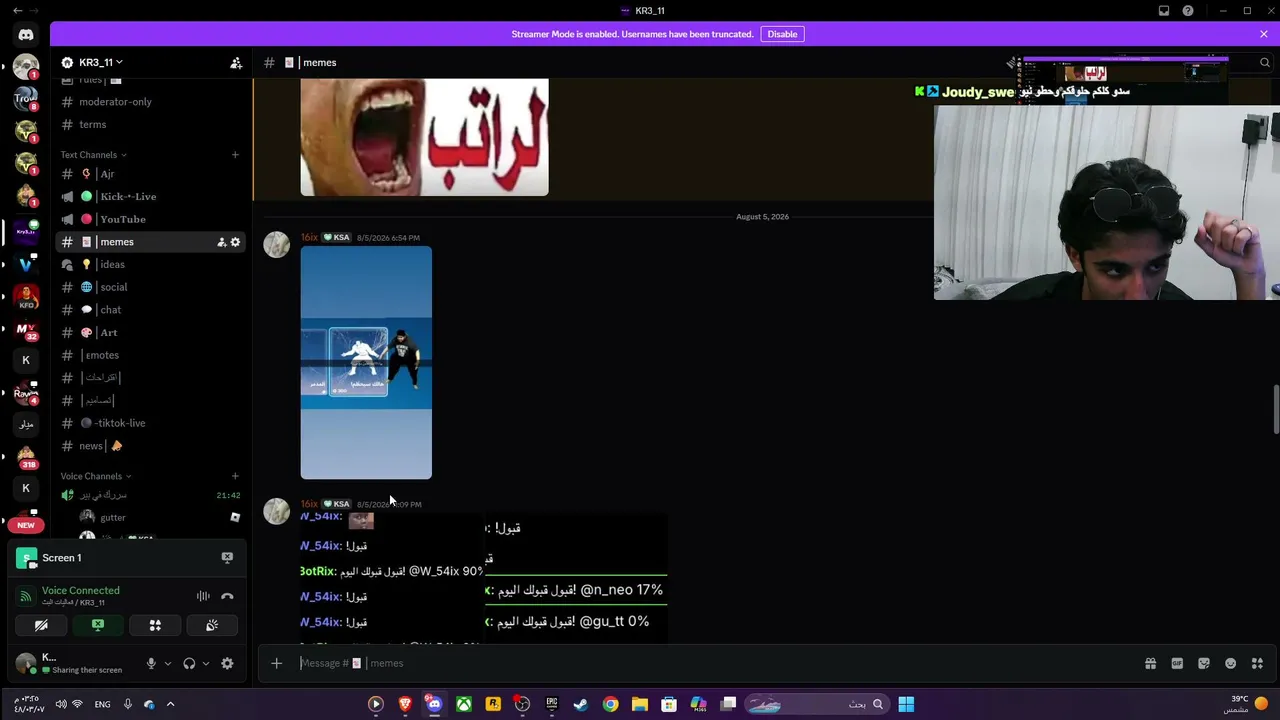Go back using the title bar arrow

[x=18, y=10]
